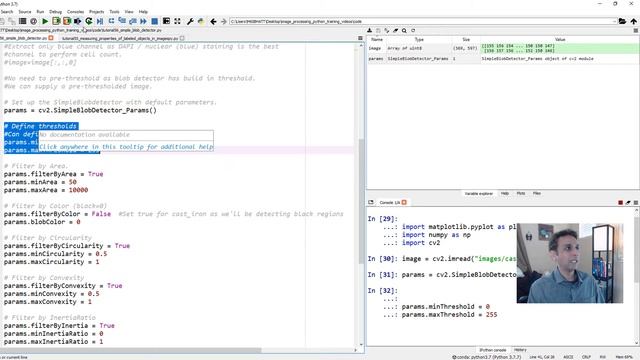640x360 pixels.
Task: Go back with the left arrow
Action: click(213, 21)
